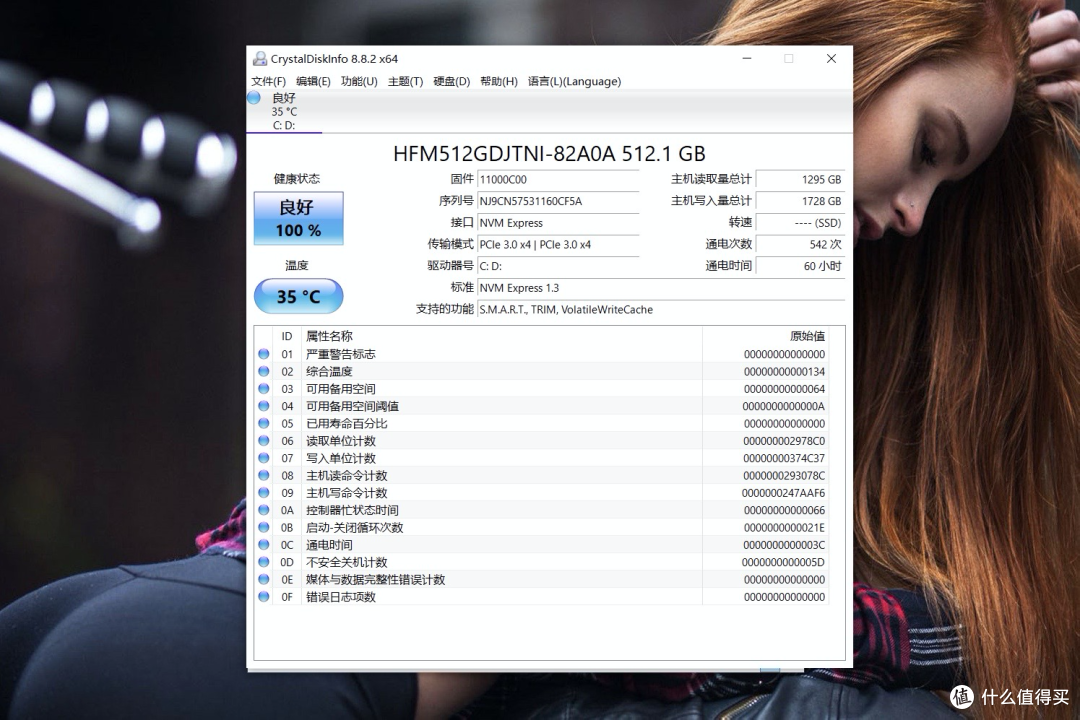This screenshot has width=1080, height=720.
Task: Select the 可用备用空间阈值 attribute name
Action: (352, 406)
